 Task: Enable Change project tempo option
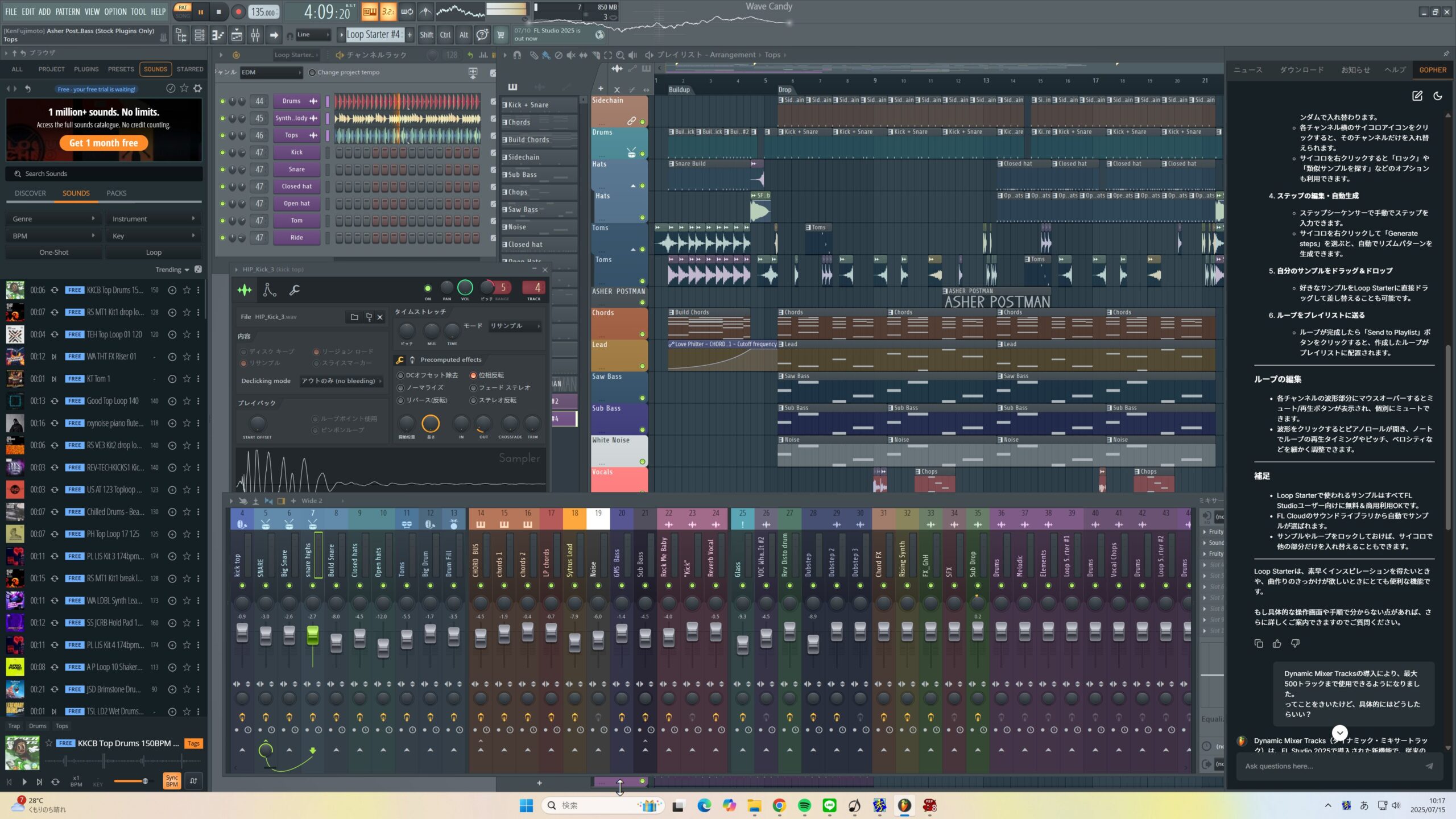312,72
